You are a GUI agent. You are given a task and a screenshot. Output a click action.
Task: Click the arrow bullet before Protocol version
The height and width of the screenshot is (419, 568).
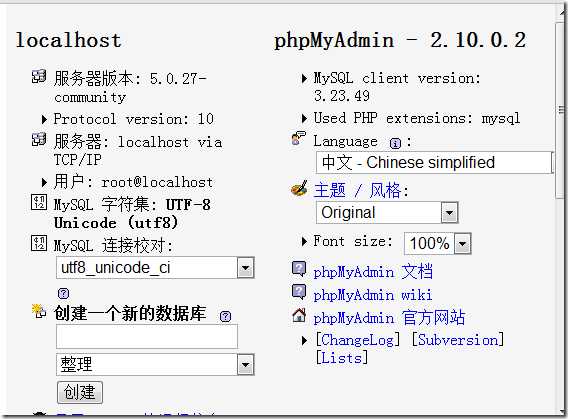(44, 119)
